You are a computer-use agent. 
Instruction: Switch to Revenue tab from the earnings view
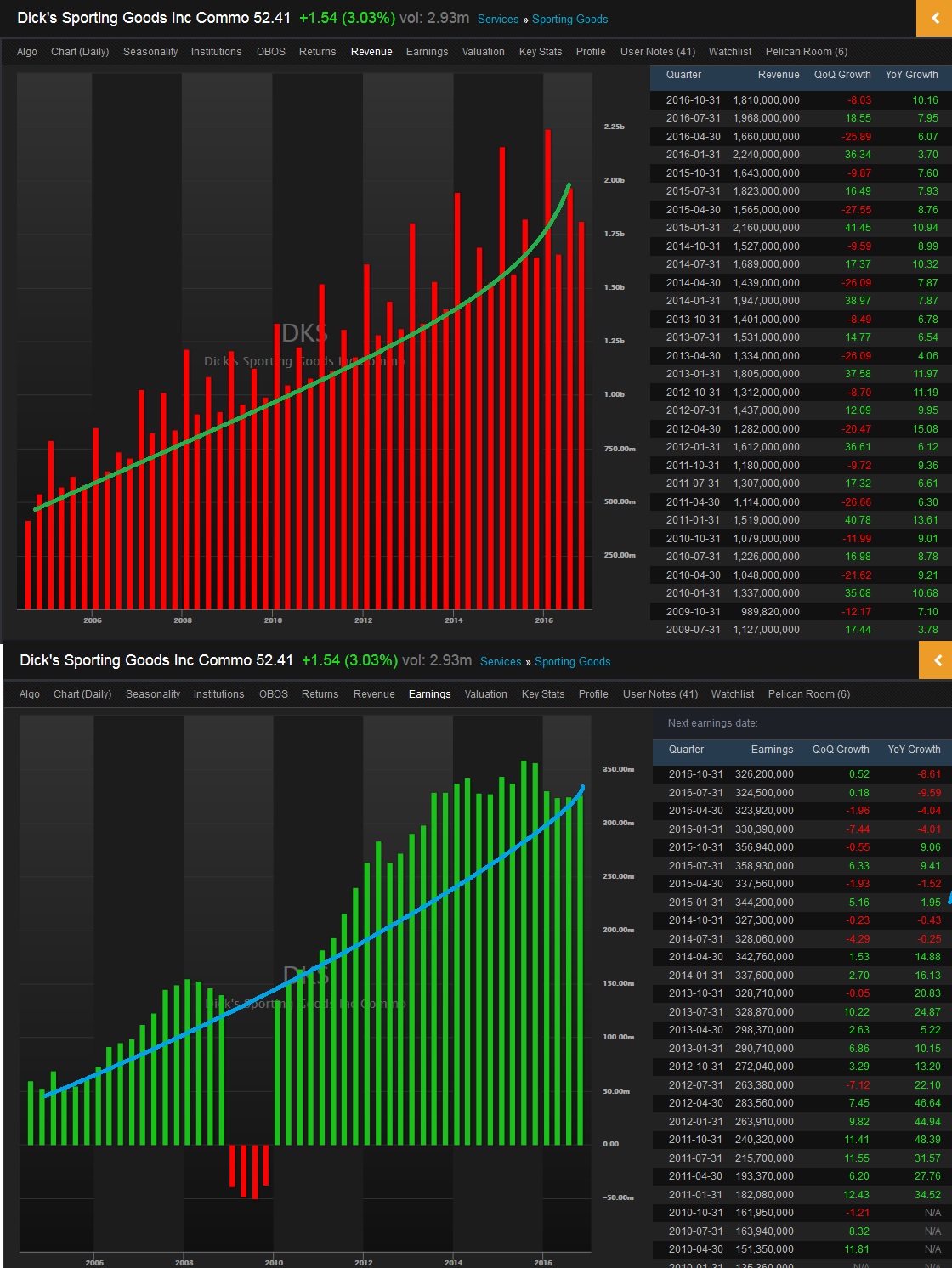[x=374, y=694]
